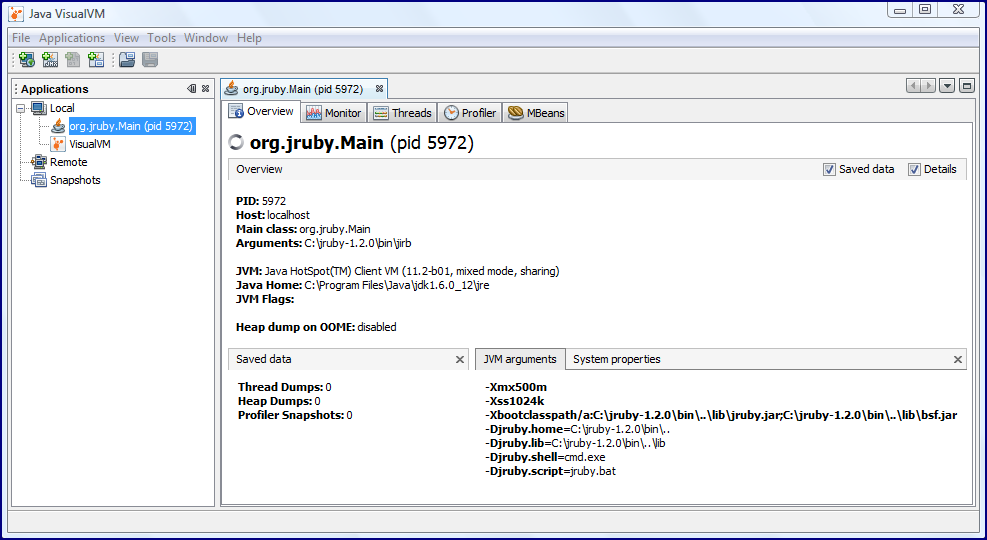
Task: Click the -Djruby.script=jruby.bat argument
Action: tap(550, 471)
